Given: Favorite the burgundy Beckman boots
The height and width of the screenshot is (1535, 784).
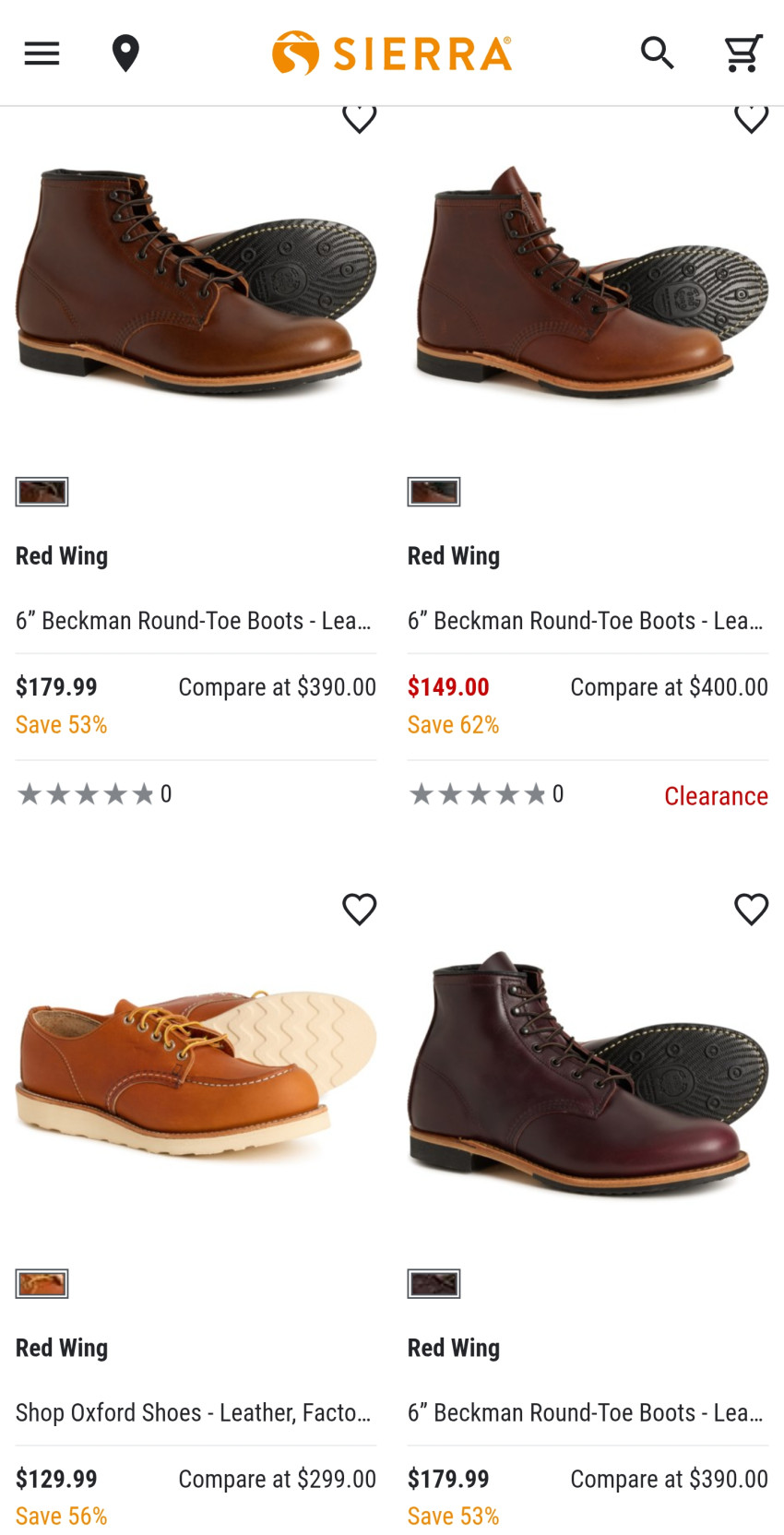Looking at the screenshot, I should pos(751,910).
